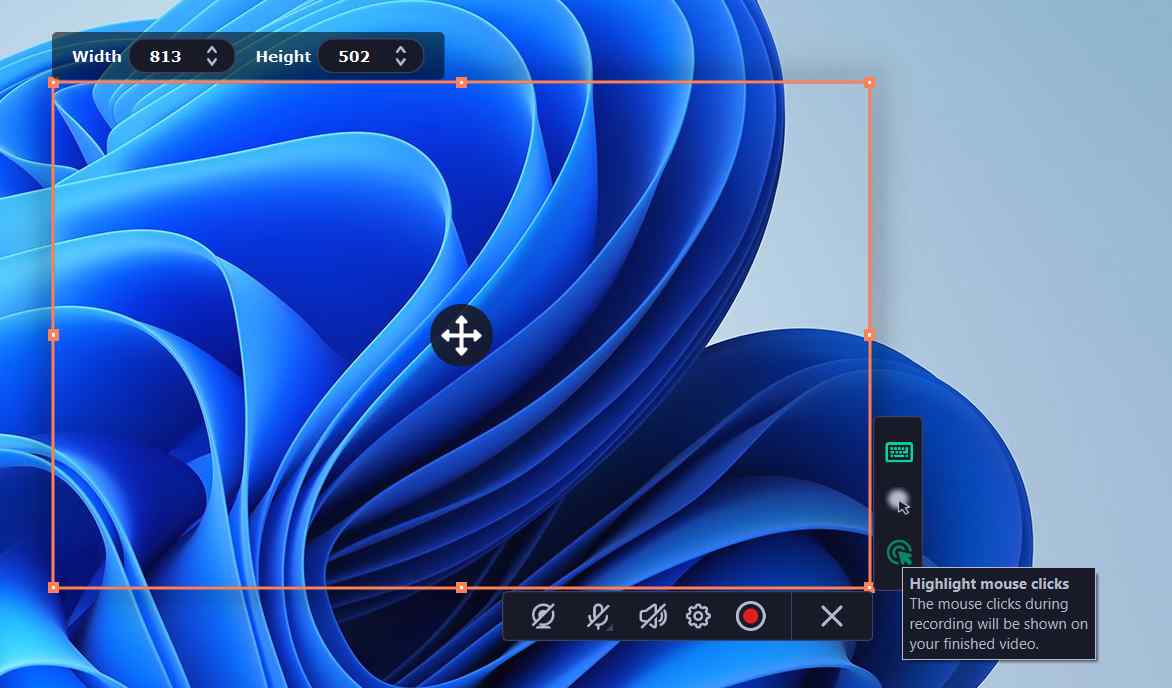Toggle highlight mouse clicks icon
The image size is (1172, 688).
tap(899, 553)
